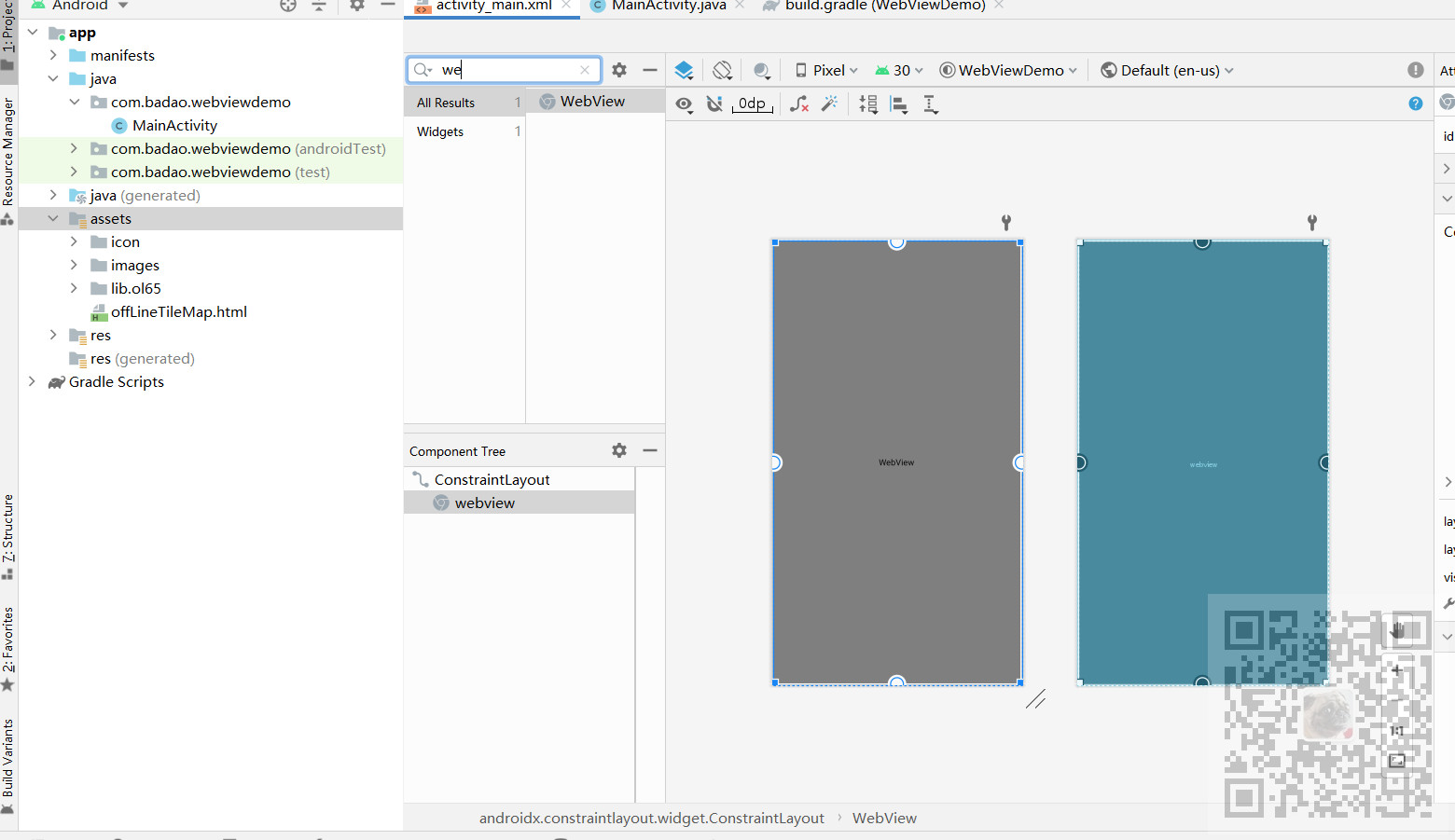The height and width of the screenshot is (840, 1455).
Task: Select the Widgets palette category
Action: pos(464,131)
